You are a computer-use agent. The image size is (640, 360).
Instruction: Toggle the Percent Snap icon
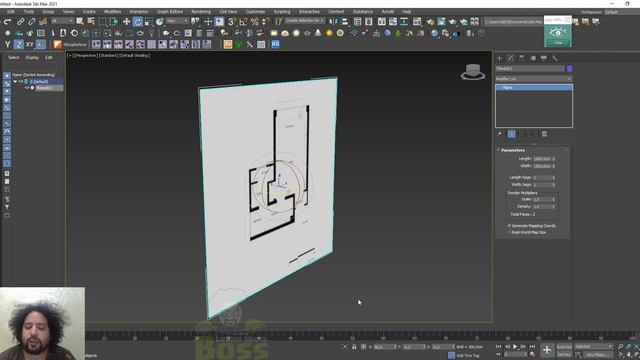click(255, 22)
